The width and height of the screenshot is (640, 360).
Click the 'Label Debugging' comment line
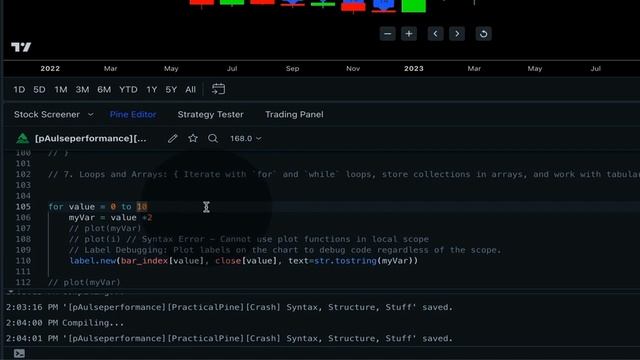coord(284,250)
